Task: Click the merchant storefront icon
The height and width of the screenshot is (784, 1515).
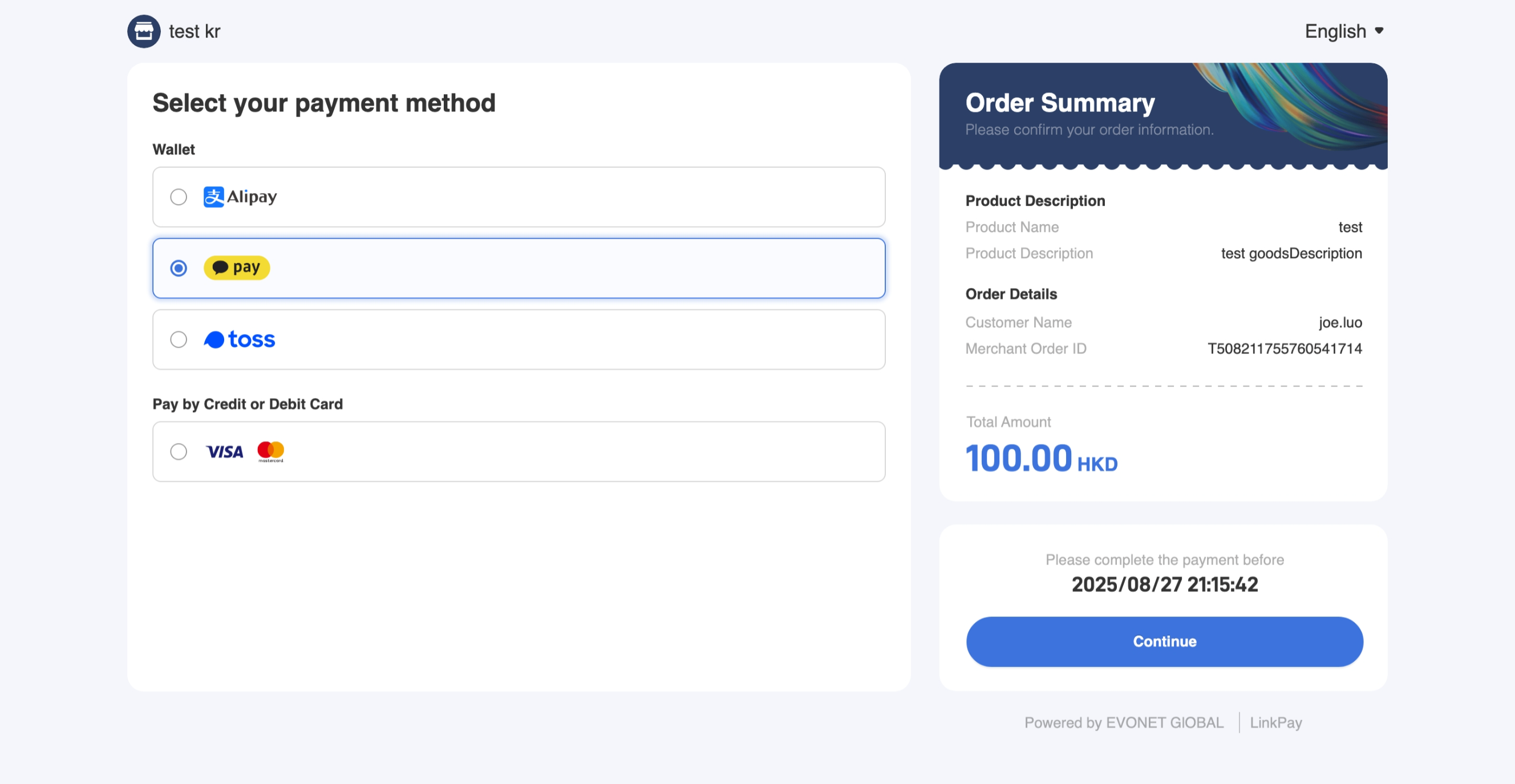Action: click(144, 31)
